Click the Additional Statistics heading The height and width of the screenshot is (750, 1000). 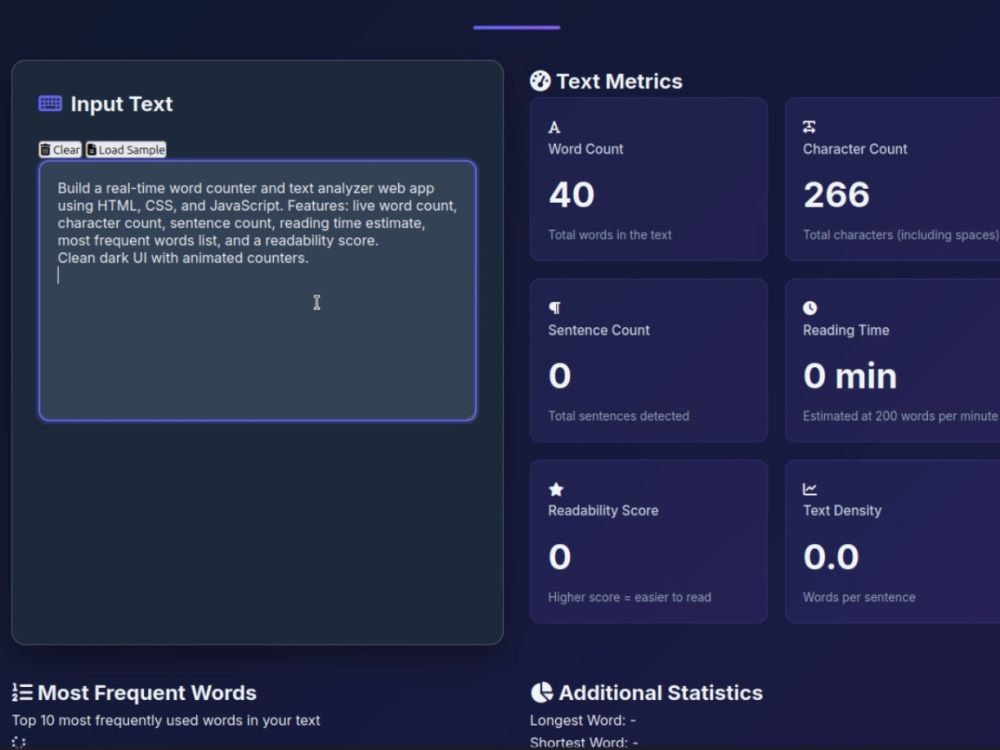(661, 693)
